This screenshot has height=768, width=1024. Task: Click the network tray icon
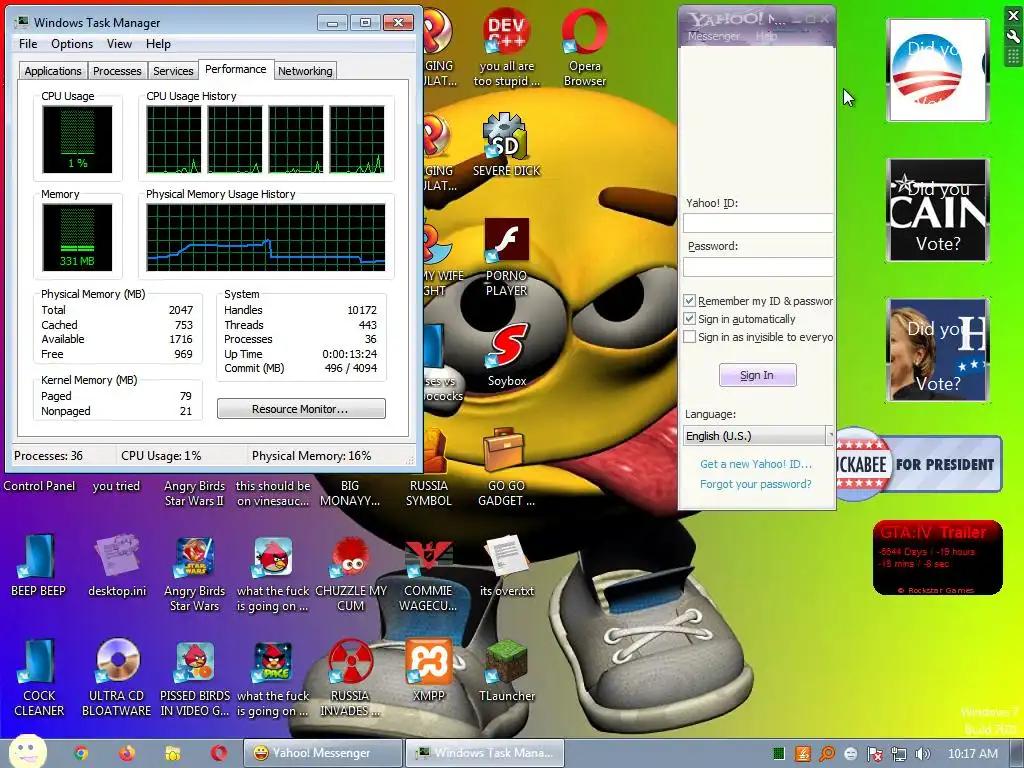899,754
